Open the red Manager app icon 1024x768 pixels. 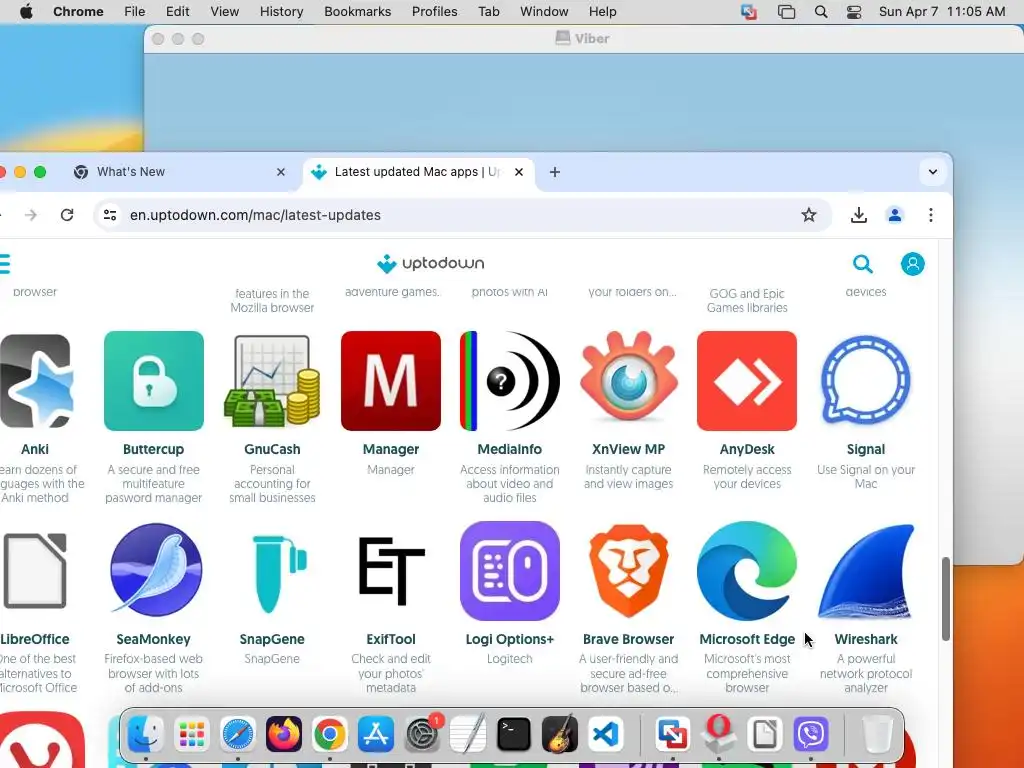pos(391,381)
